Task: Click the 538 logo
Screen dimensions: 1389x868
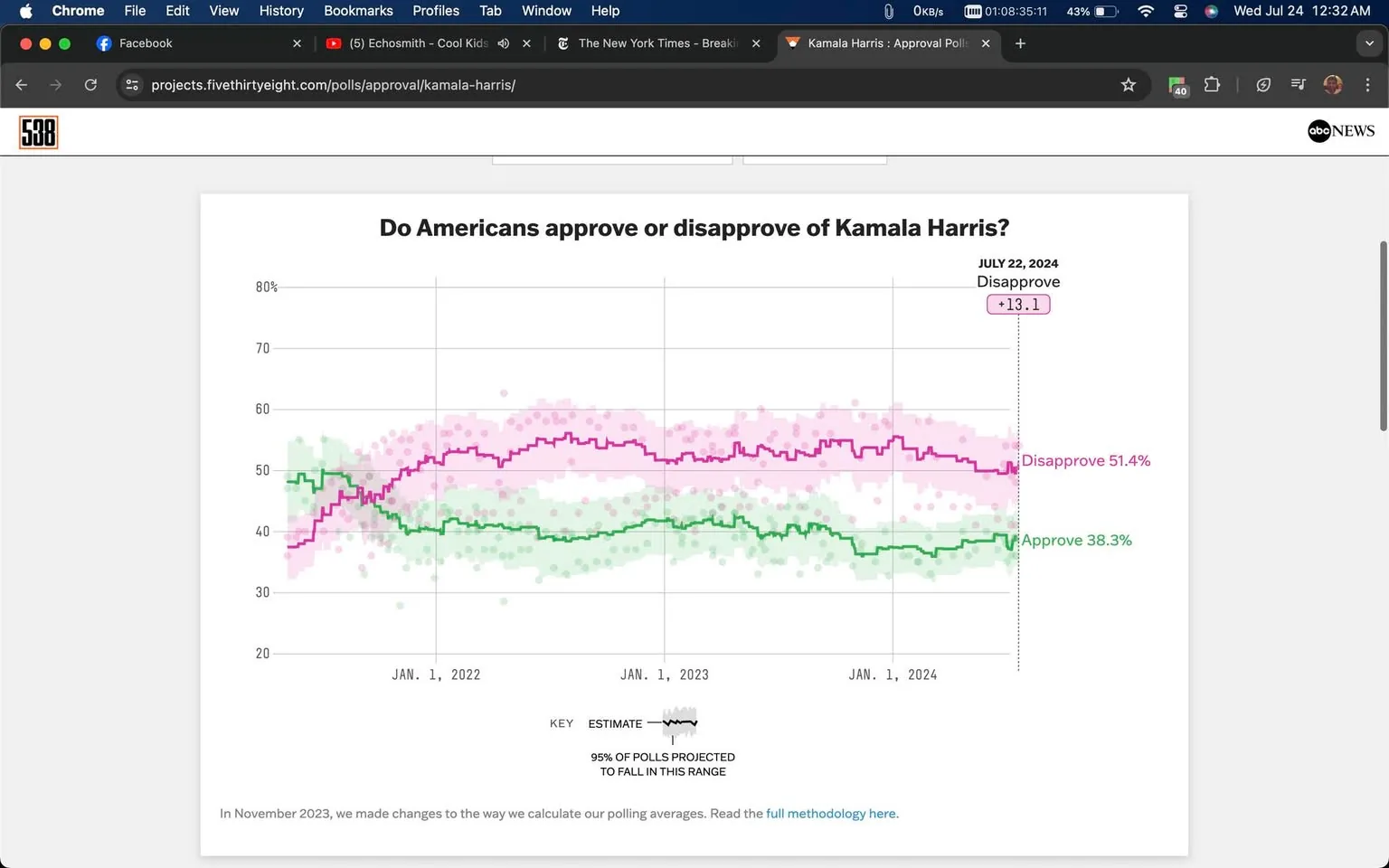Action: (38, 132)
